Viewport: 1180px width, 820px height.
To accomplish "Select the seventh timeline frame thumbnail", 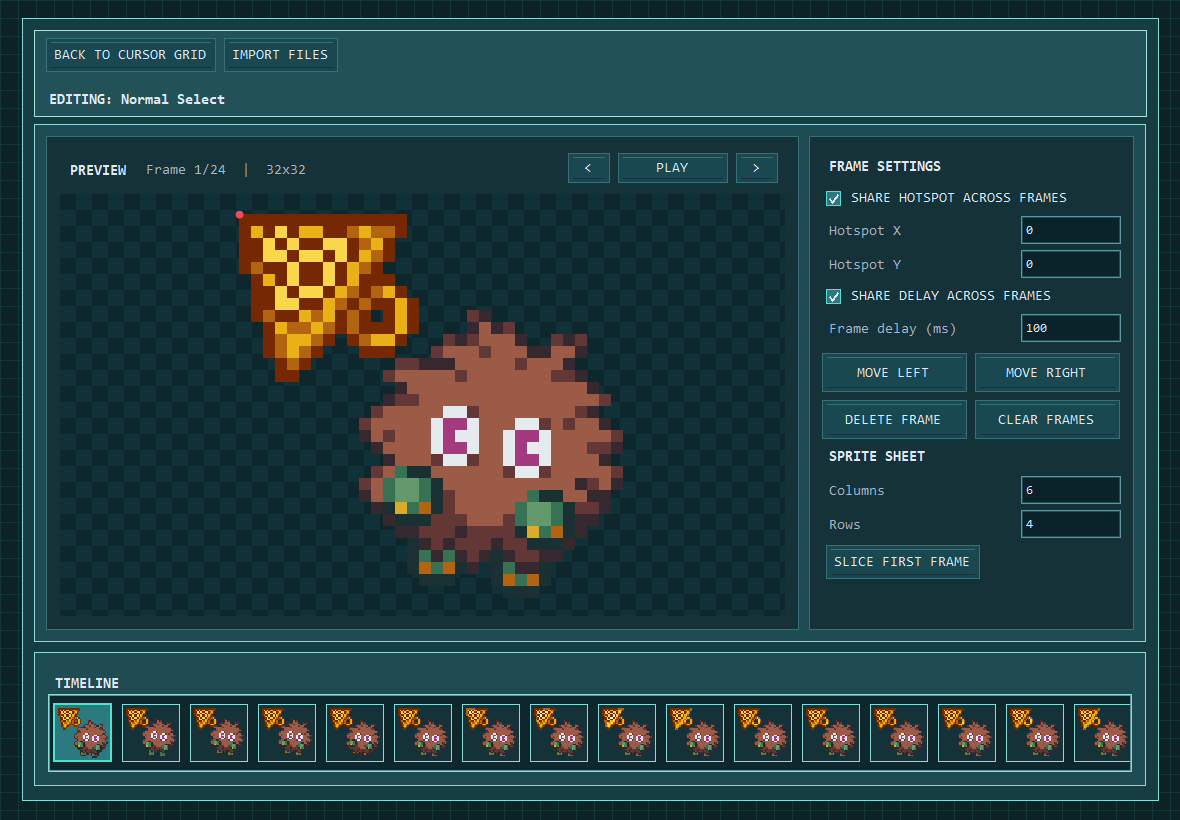I will tap(491, 733).
